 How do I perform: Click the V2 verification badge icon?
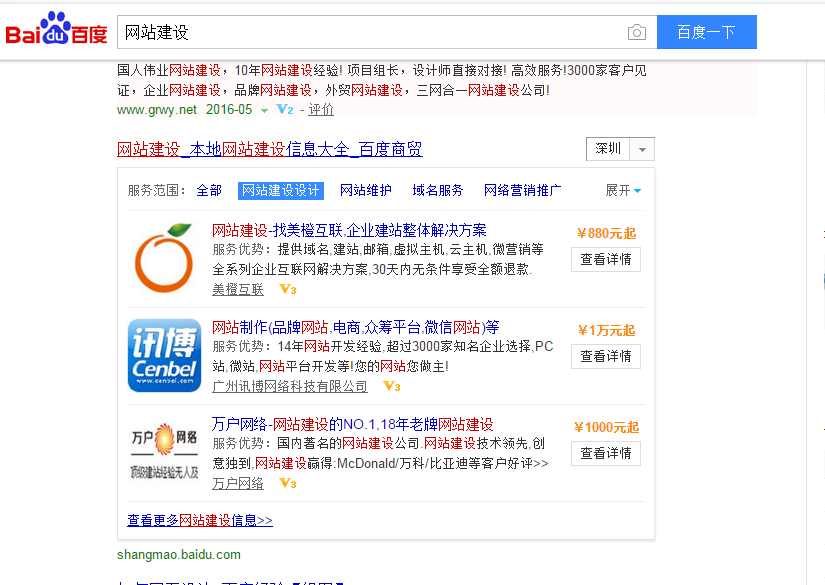pos(284,110)
